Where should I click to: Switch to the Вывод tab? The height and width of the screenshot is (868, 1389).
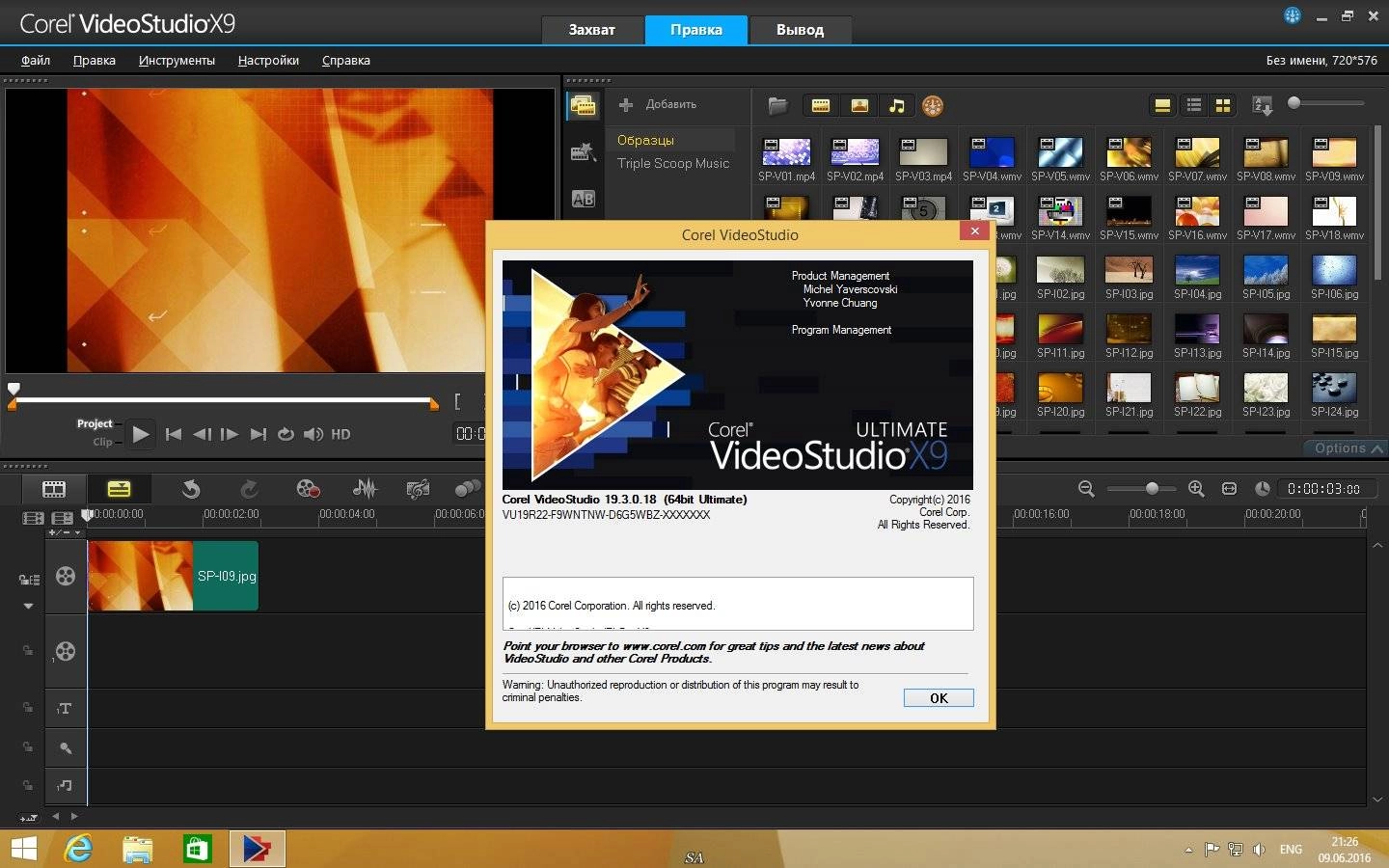pos(800,30)
